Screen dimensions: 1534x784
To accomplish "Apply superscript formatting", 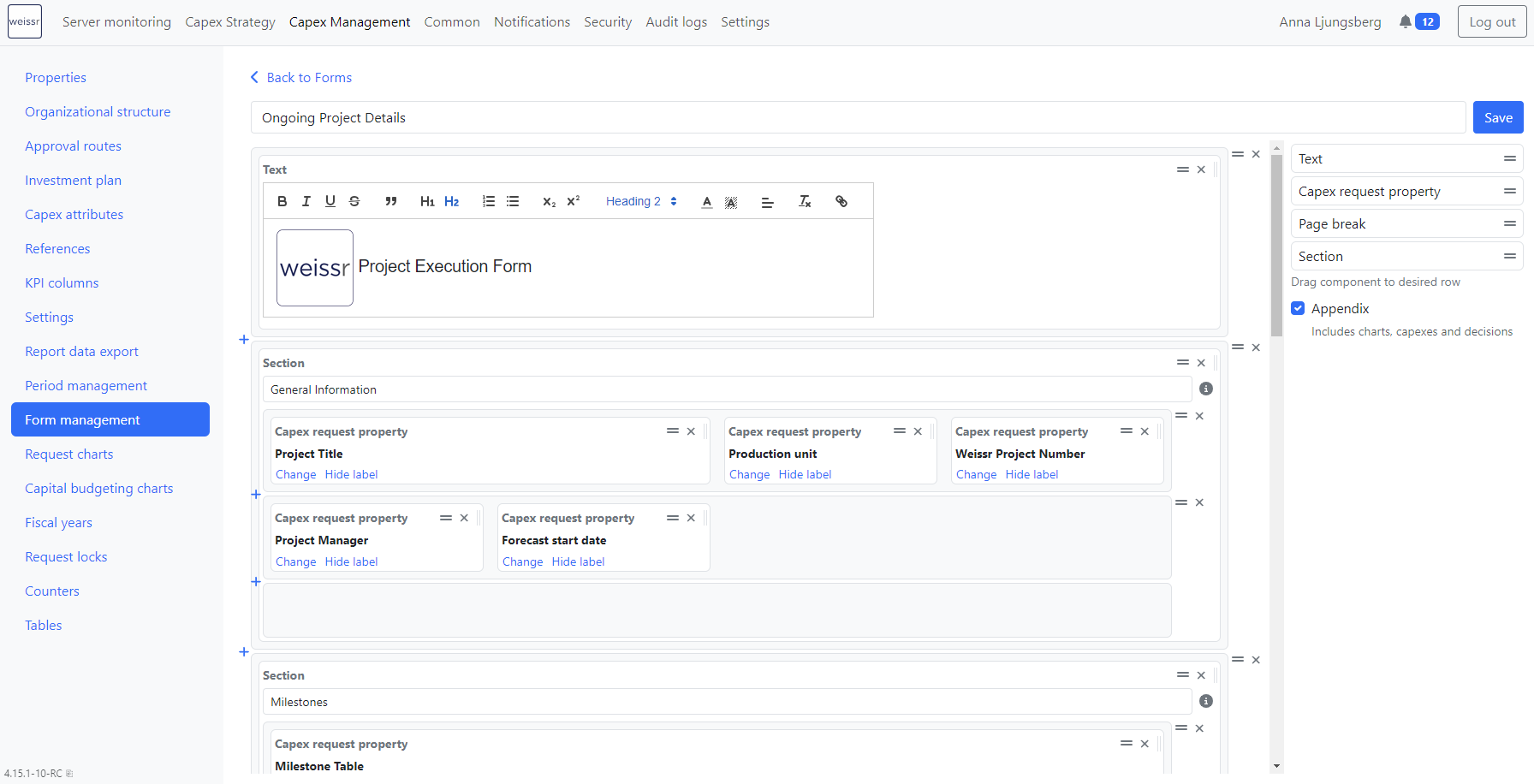I will (x=574, y=201).
